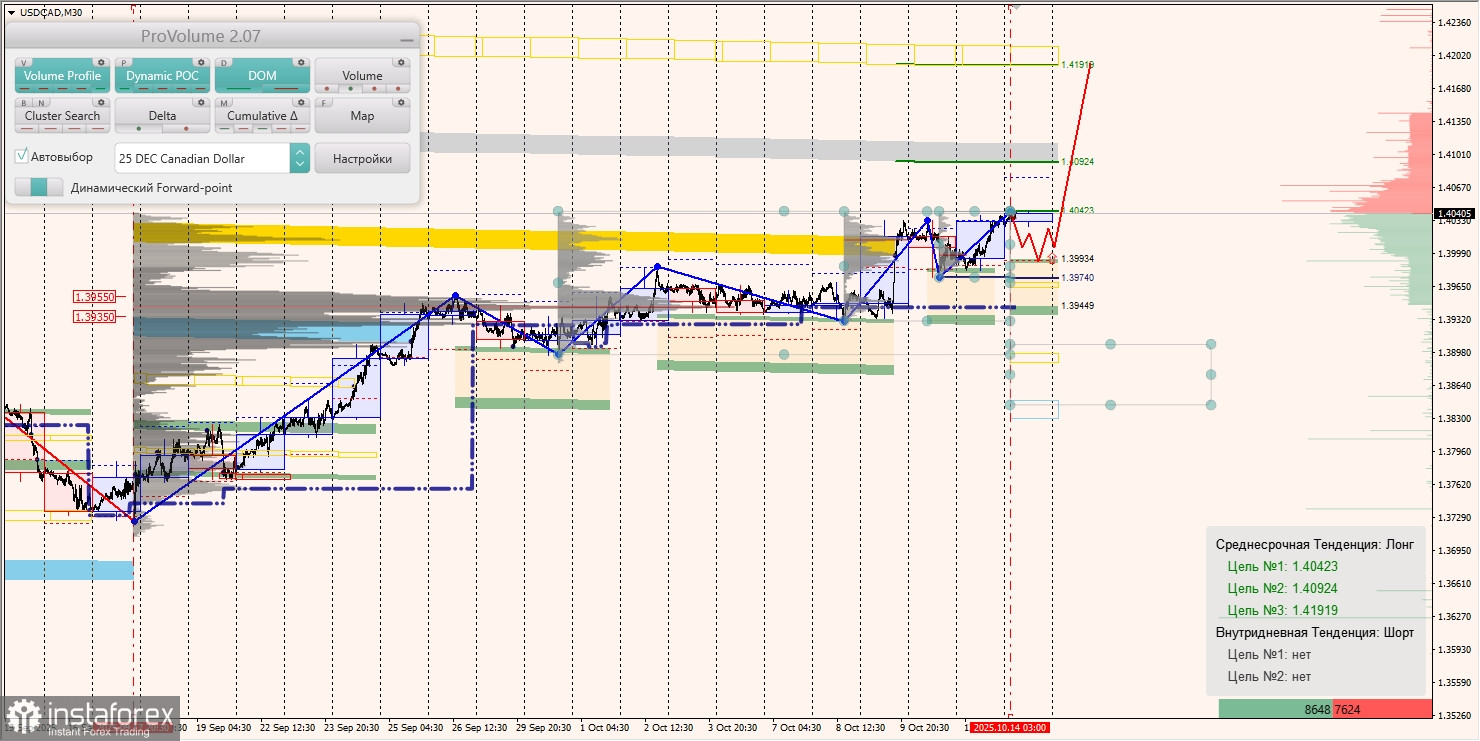Expand the USDCAD,M30 chart menu triangle

point(10,12)
